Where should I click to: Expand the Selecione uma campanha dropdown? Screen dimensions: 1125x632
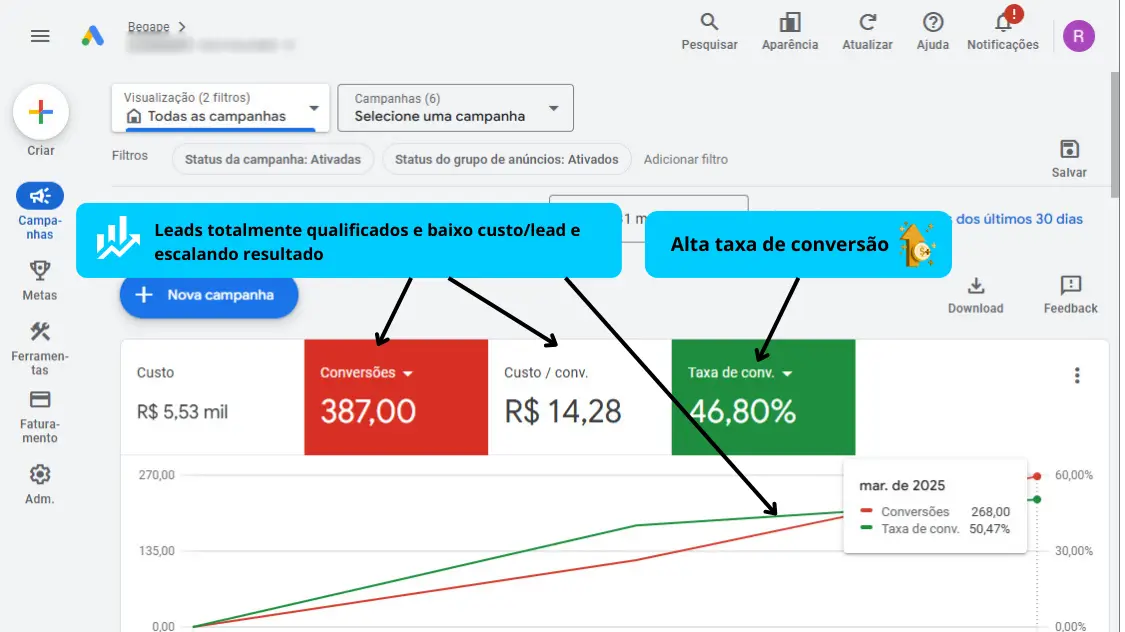(x=455, y=108)
